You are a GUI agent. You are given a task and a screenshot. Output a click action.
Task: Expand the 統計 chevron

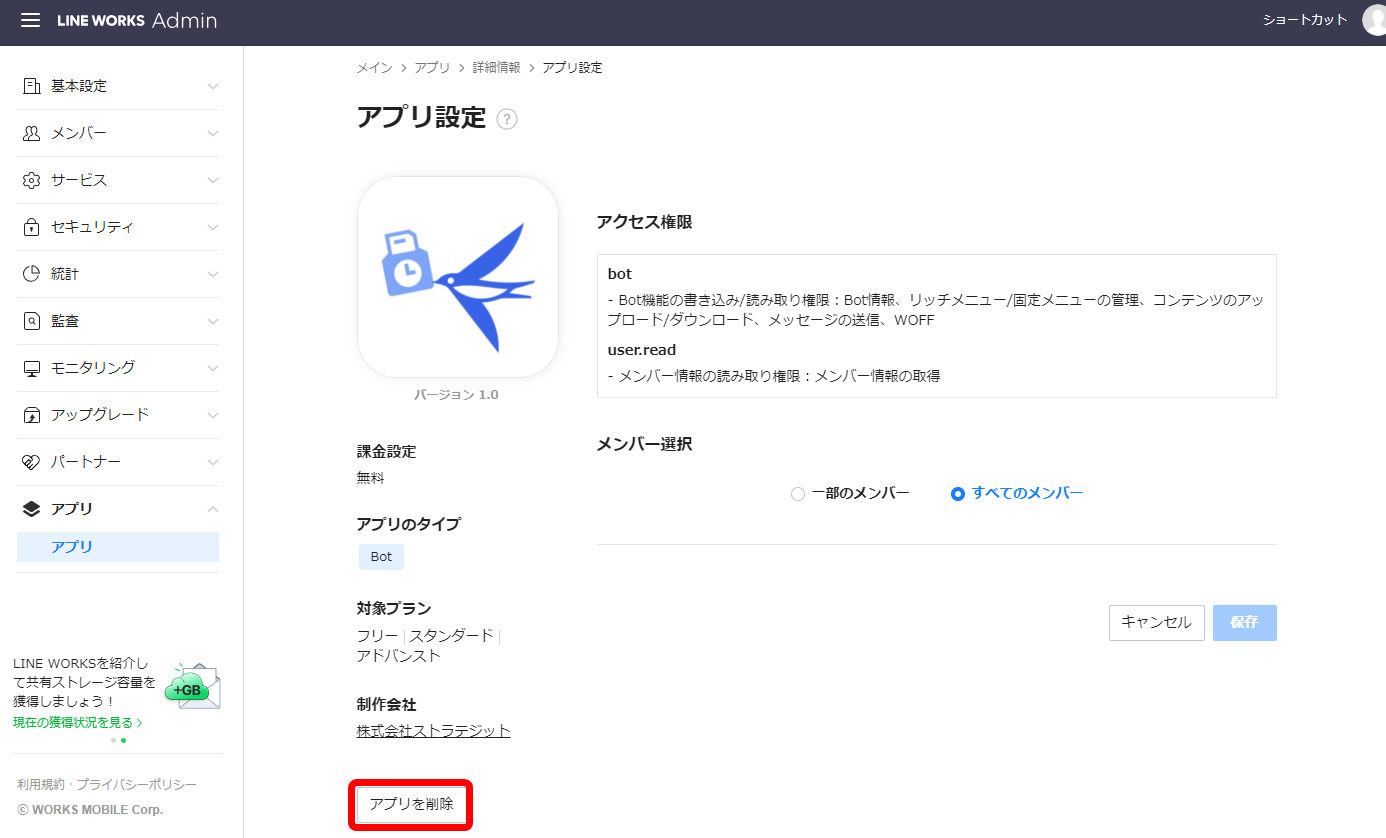pos(213,274)
